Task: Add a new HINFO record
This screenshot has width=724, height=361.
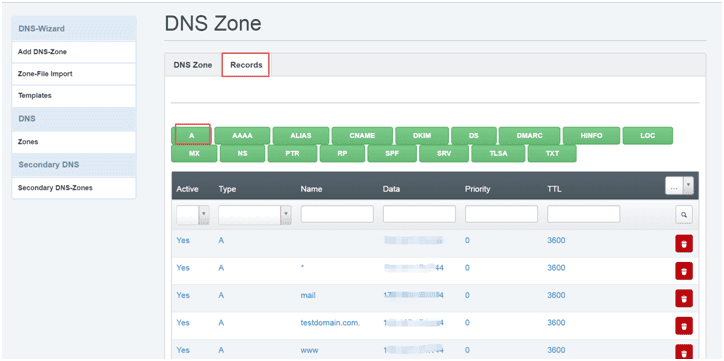Action: pyautogui.click(x=591, y=136)
